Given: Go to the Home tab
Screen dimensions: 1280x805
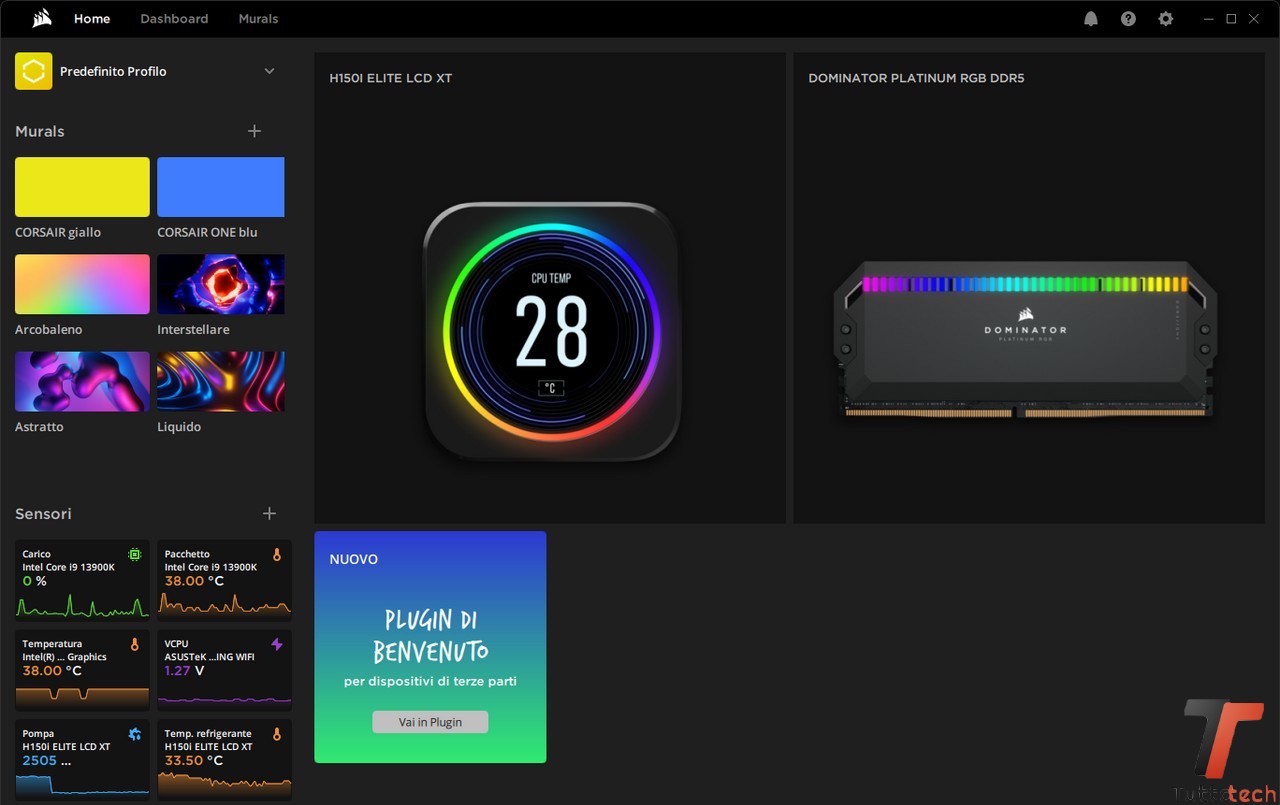Looking at the screenshot, I should [x=92, y=19].
